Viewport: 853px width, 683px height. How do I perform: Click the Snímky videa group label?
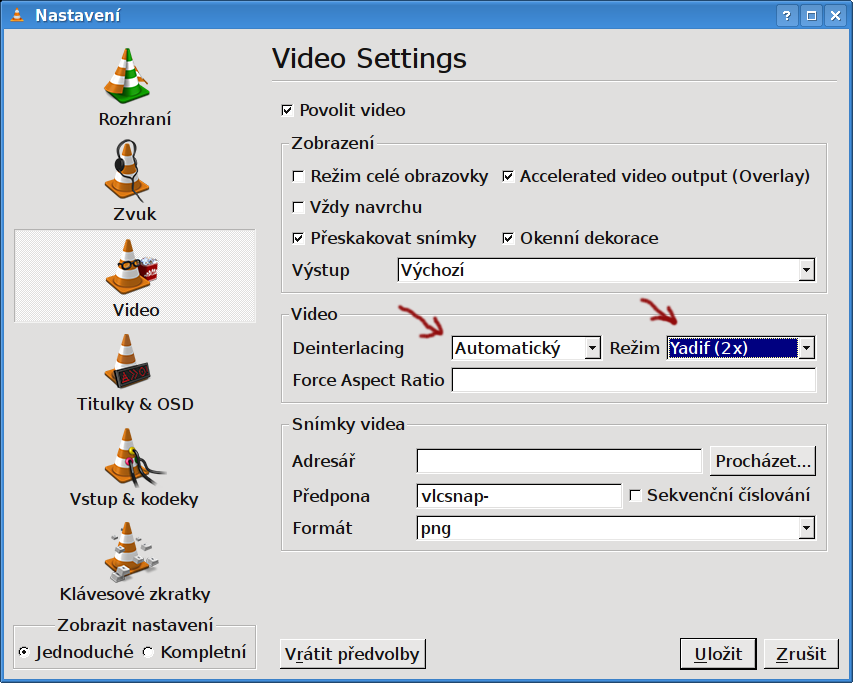pyautogui.click(x=348, y=424)
